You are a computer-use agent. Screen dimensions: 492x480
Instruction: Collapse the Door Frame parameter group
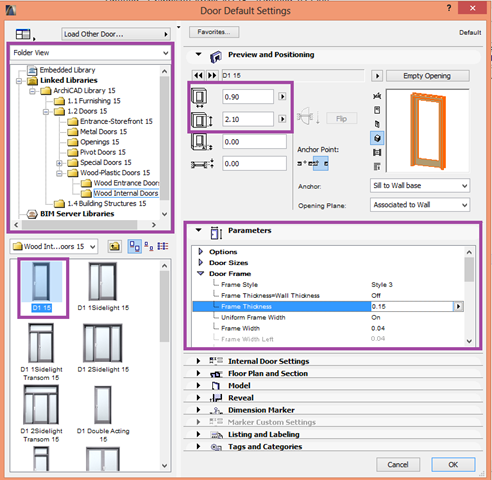(201, 273)
